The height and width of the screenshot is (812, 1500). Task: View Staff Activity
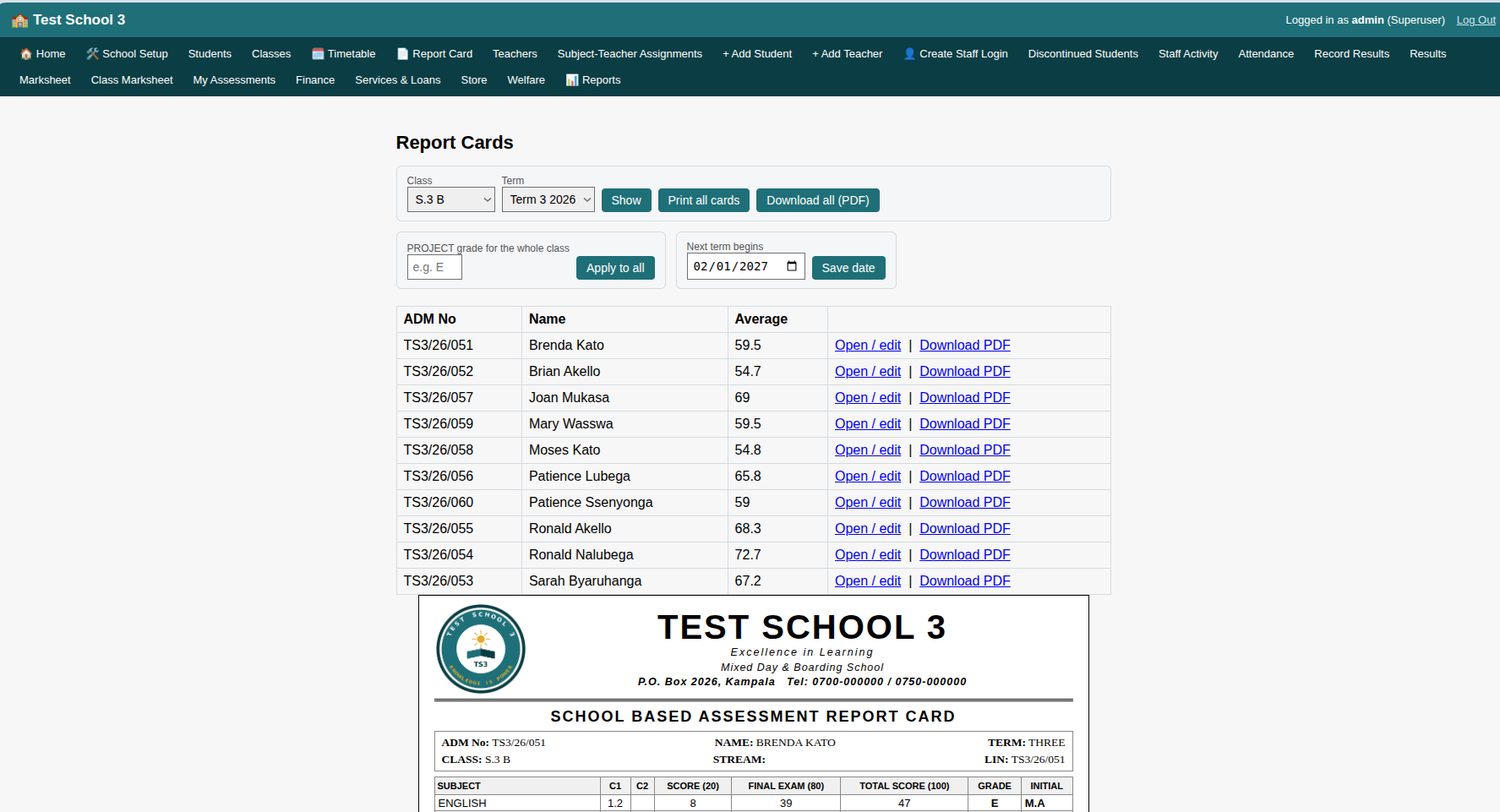click(x=1188, y=54)
